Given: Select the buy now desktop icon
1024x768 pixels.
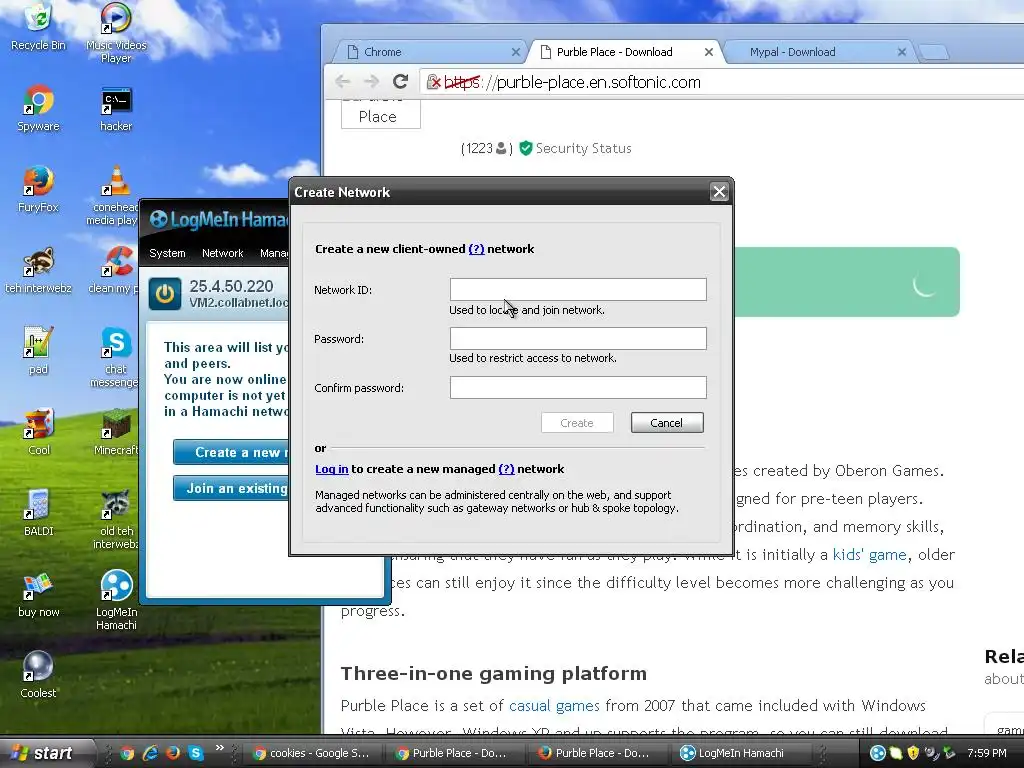Looking at the screenshot, I should [38, 594].
